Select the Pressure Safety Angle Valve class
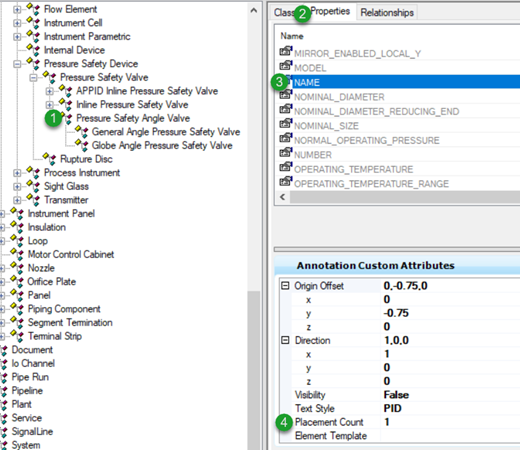The image size is (520, 450). click(x=133, y=118)
